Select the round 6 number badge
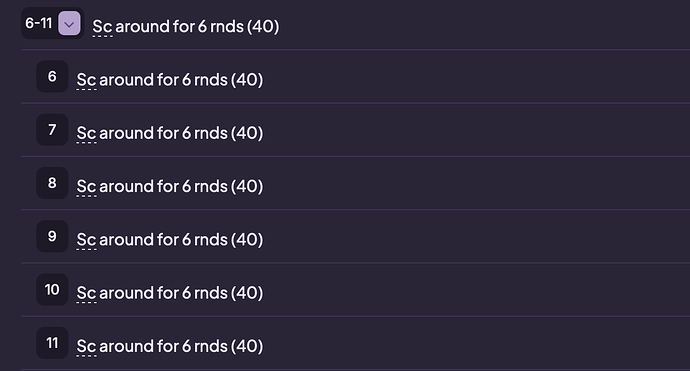 point(52,77)
